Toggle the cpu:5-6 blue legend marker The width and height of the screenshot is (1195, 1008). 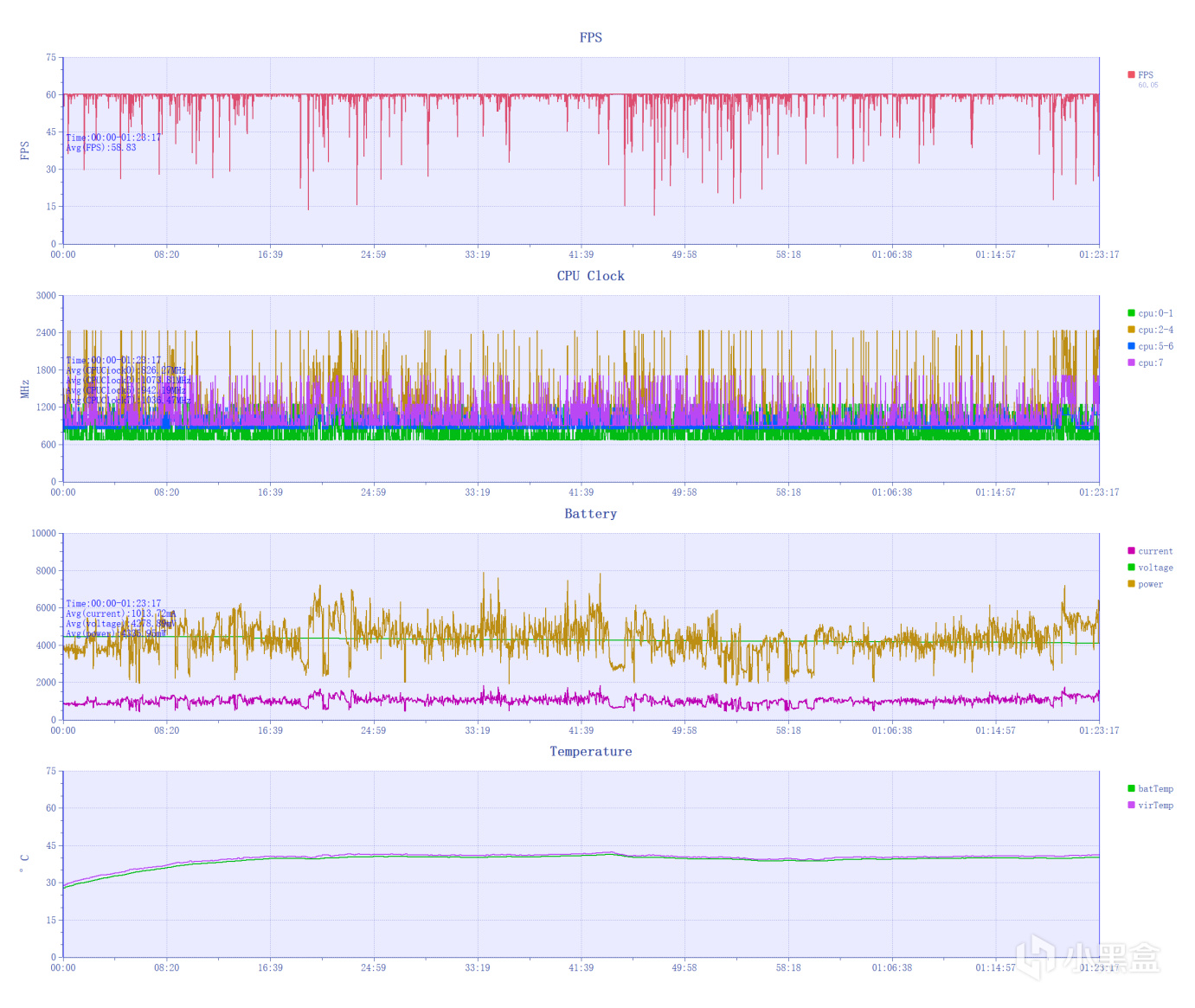click(1131, 346)
